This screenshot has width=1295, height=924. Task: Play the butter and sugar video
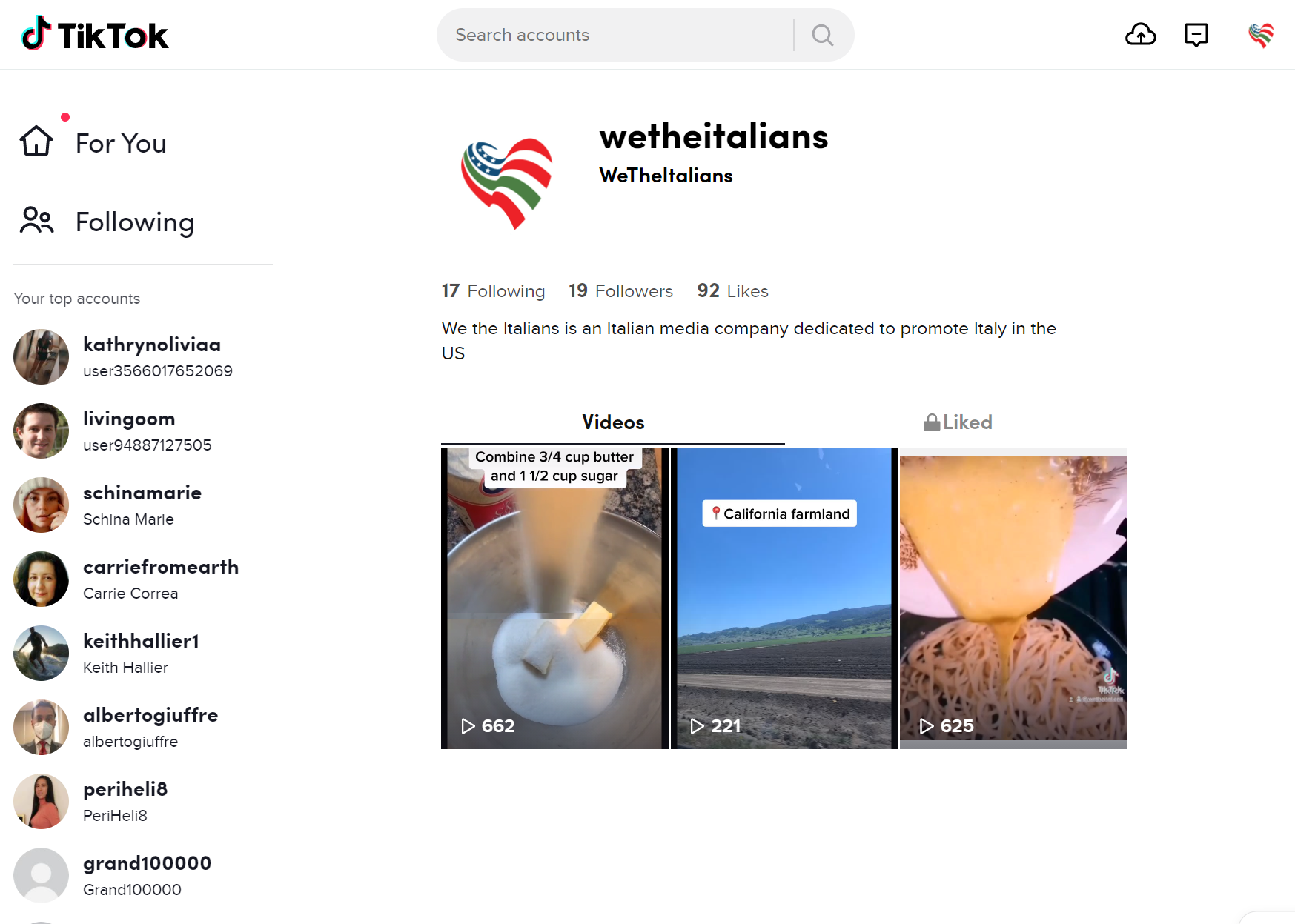coord(554,599)
